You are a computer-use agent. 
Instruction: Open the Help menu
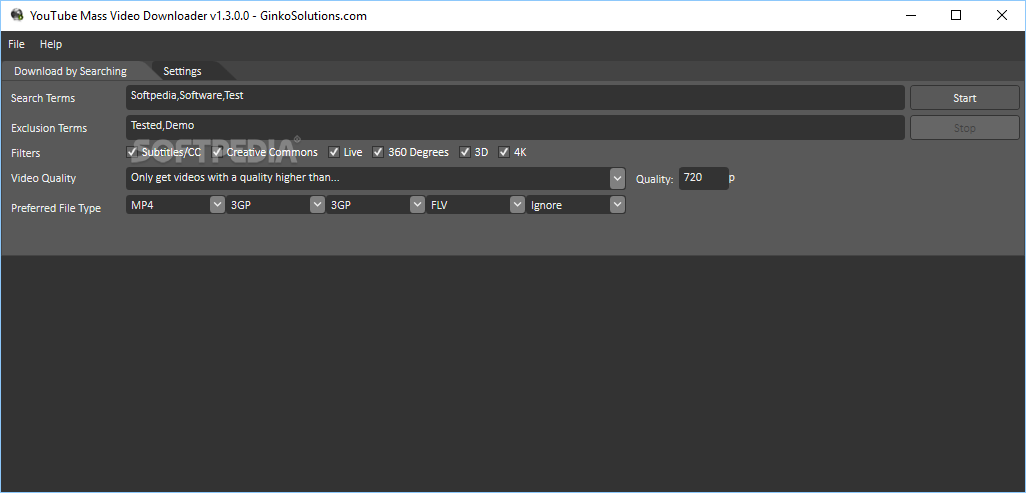pyautogui.click(x=50, y=45)
